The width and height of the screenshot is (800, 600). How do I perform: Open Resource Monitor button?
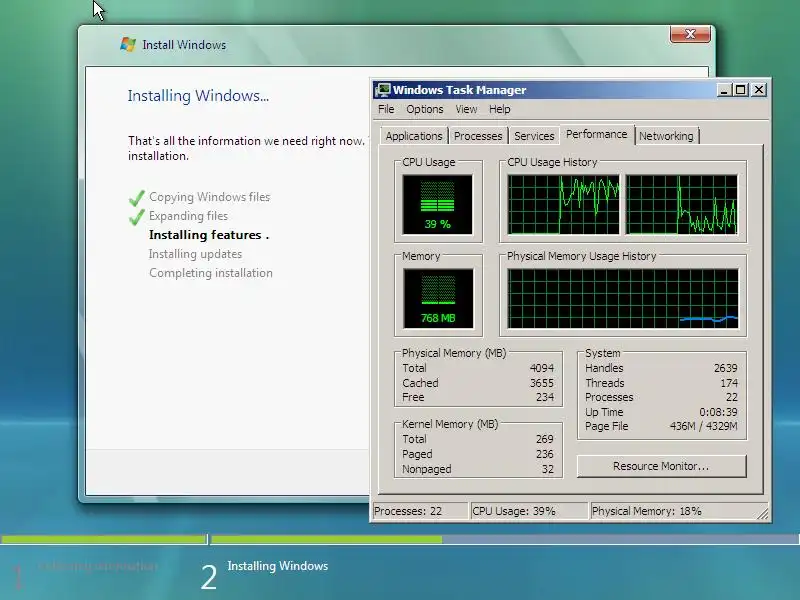(661, 466)
